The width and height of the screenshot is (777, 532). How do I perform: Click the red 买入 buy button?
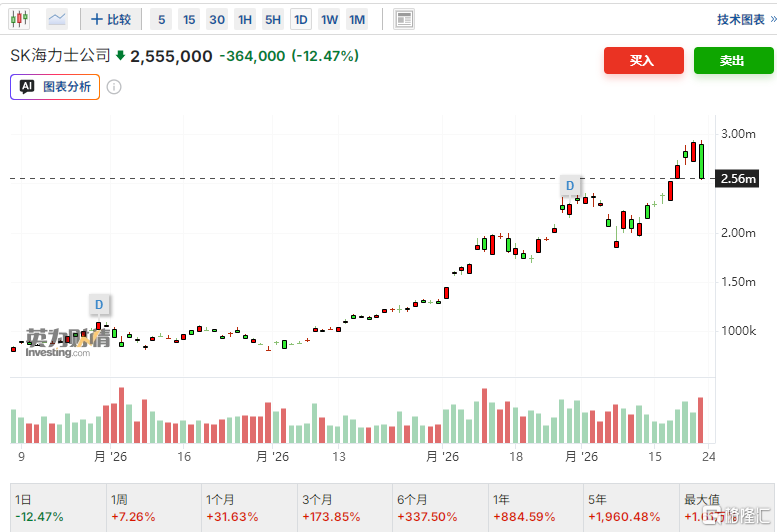click(x=644, y=60)
